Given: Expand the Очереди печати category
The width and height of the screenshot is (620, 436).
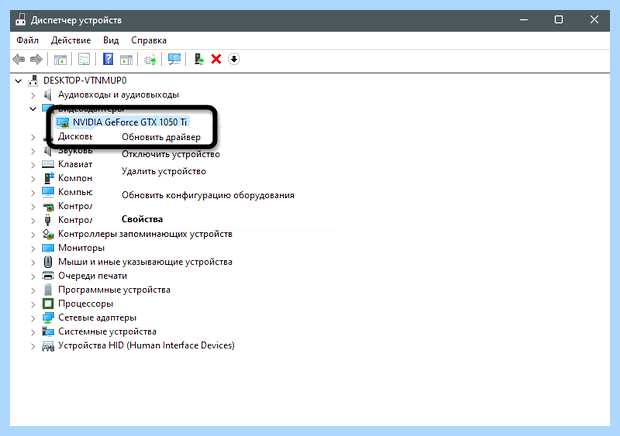Looking at the screenshot, I should (33, 276).
